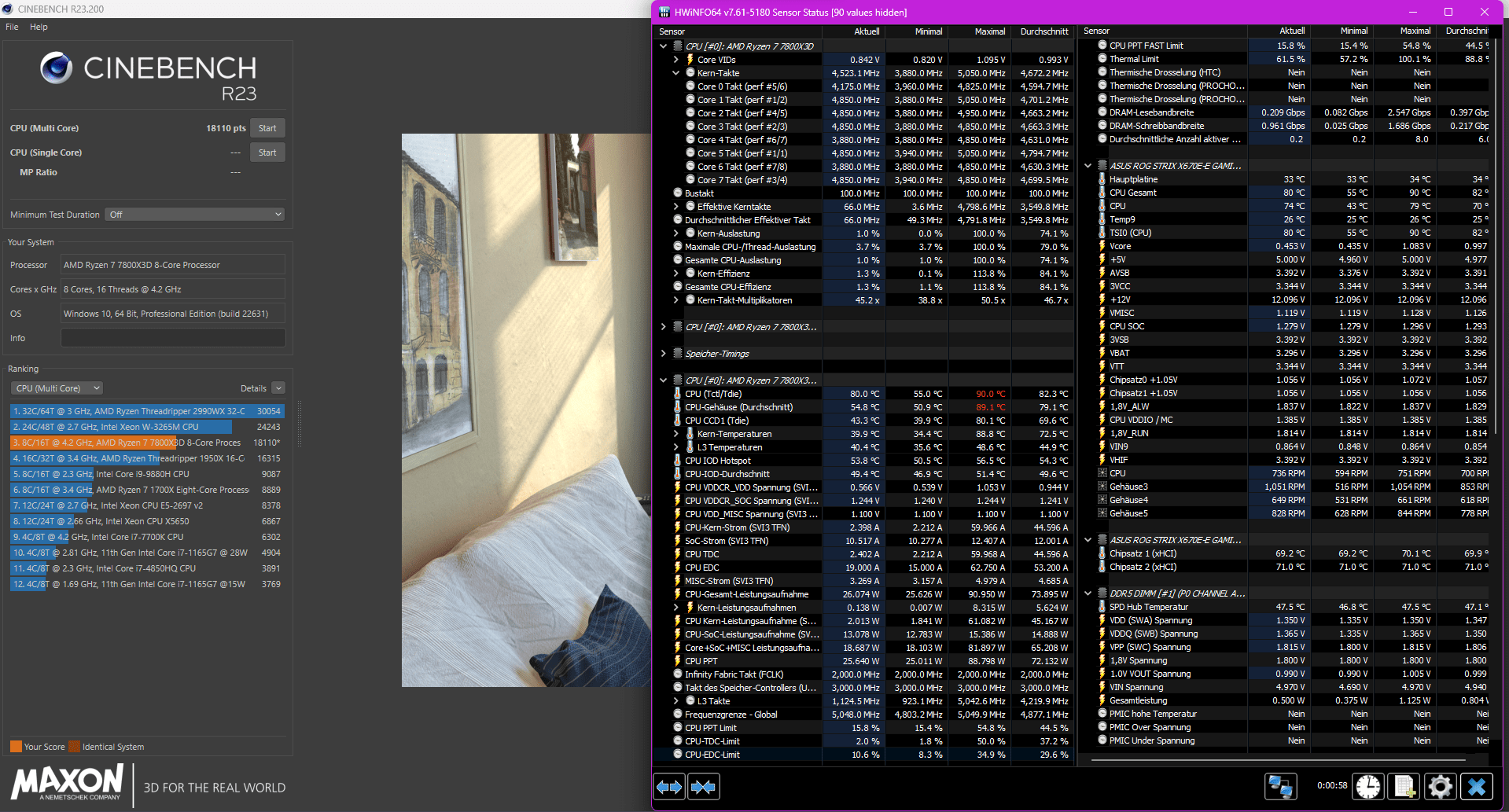Expand 'Speicher-Timings' sensor group
Image resolution: width=1509 pixels, height=812 pixels.
click(x=664, y=354)
